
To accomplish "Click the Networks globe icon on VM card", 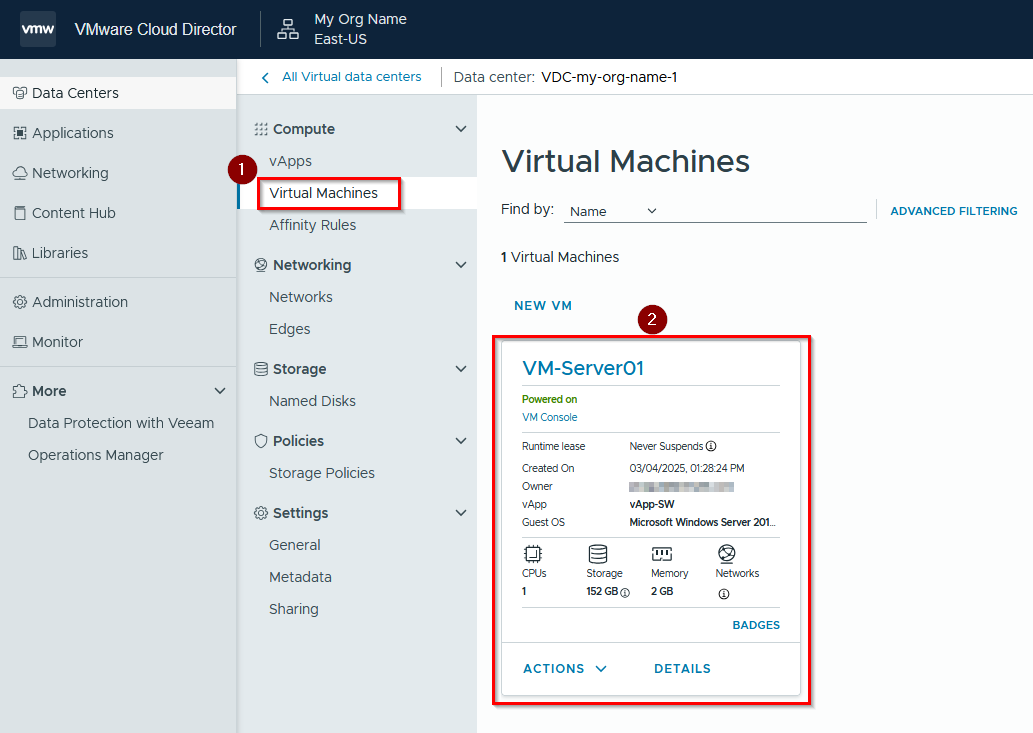I will click(727, 554).
